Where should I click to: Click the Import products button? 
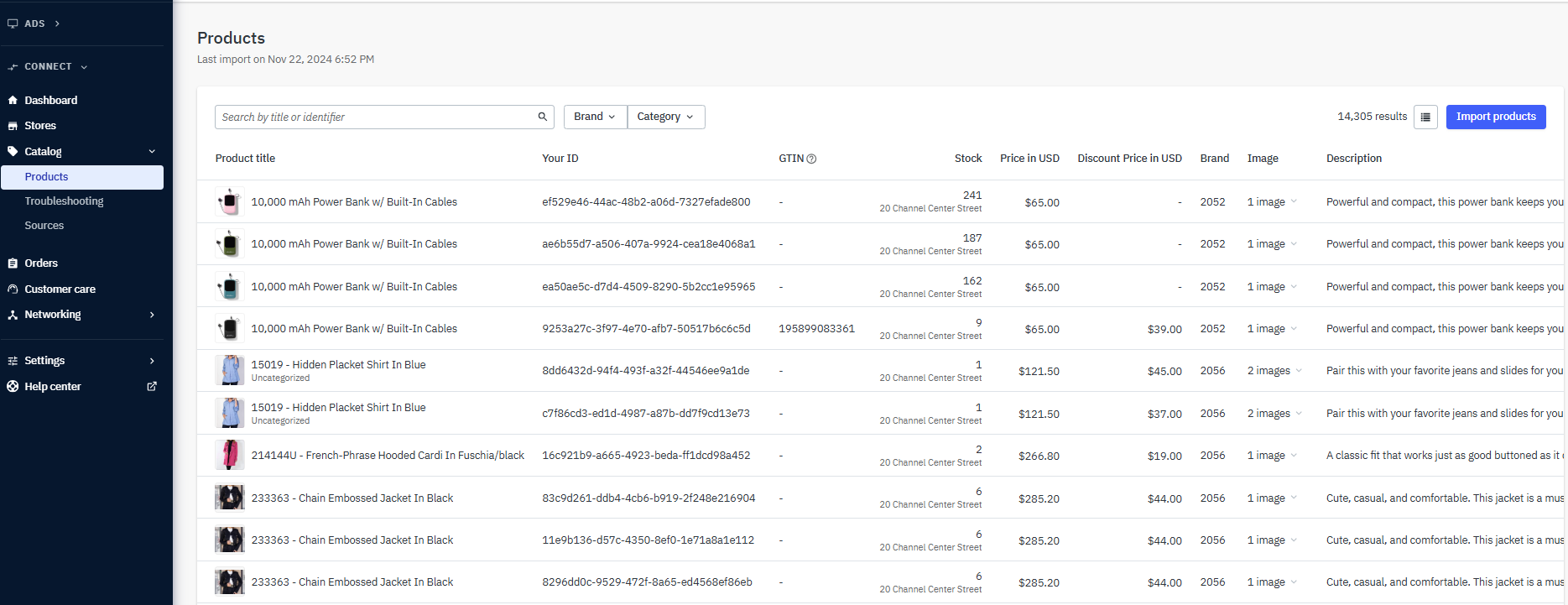(x=1495, y=117)
